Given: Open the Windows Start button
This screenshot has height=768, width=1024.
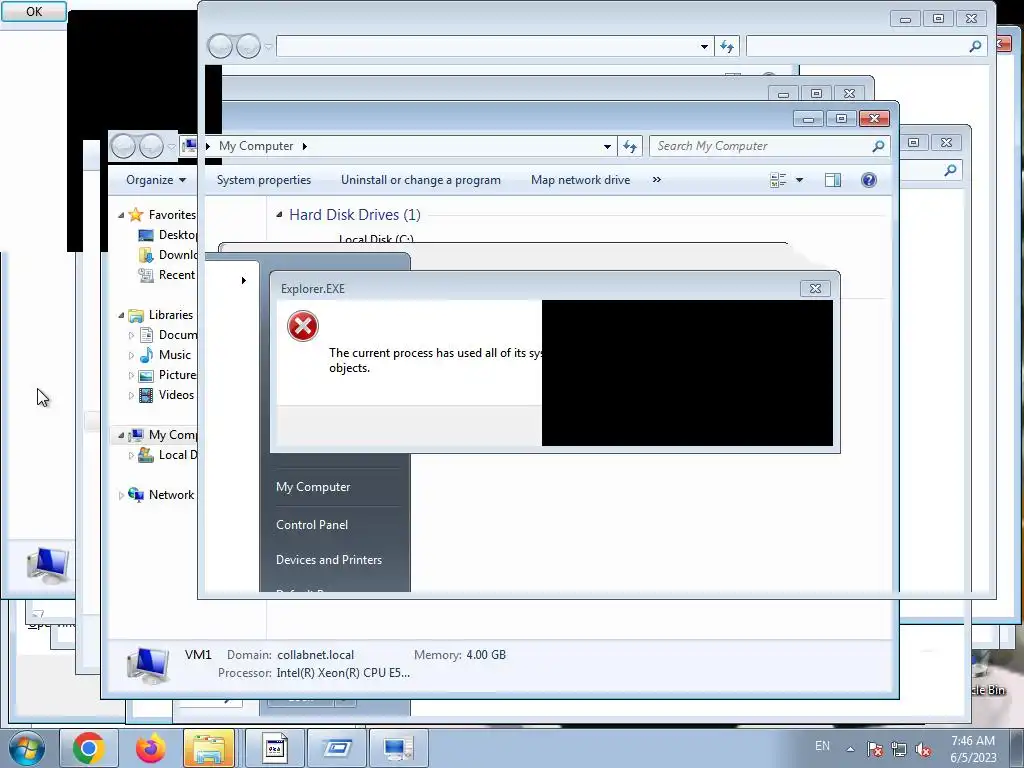Looking at the screenshot, I should click(x=26, y=748).
